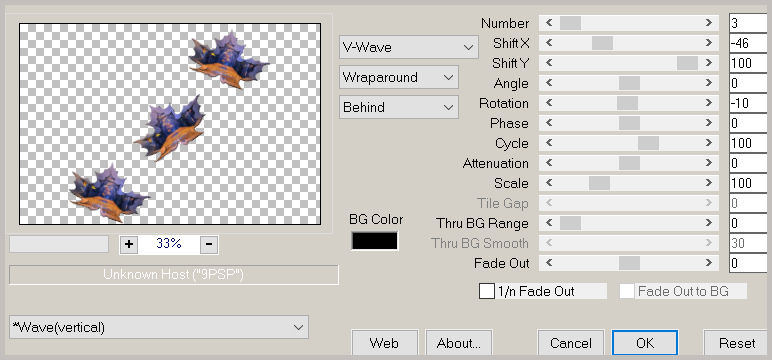Screen dimensions: 772x360
Task: Click the Reset button
Action: coord(737,343)
